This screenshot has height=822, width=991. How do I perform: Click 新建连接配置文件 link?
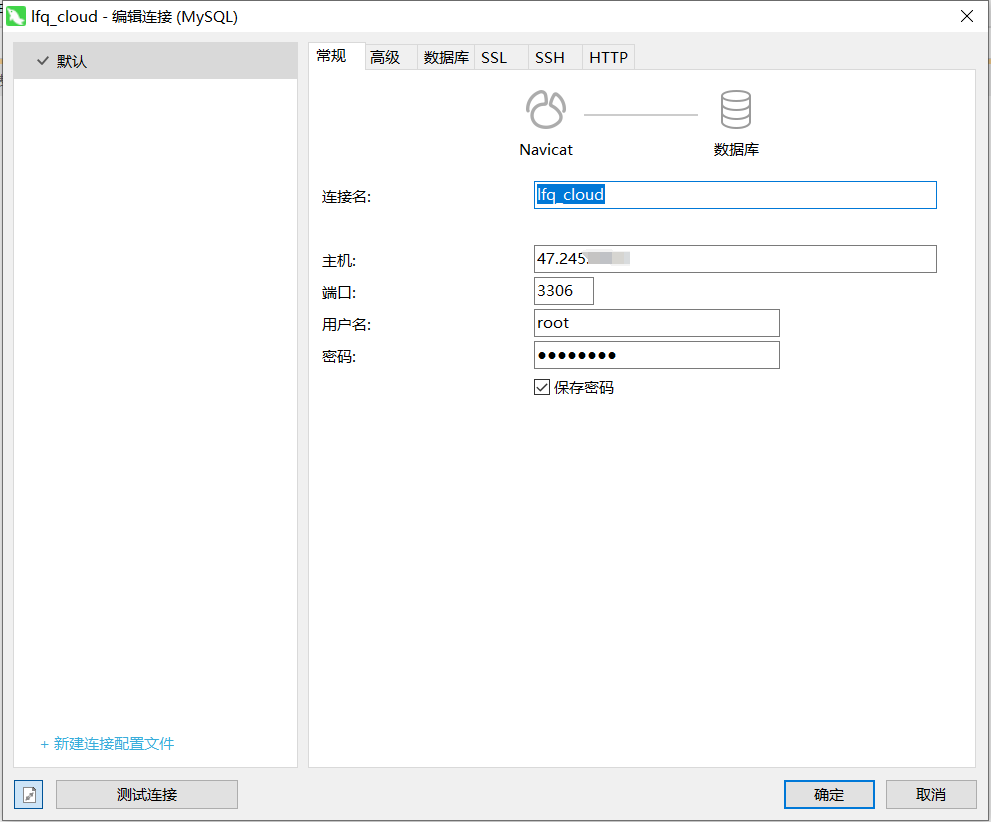(107, 744)
